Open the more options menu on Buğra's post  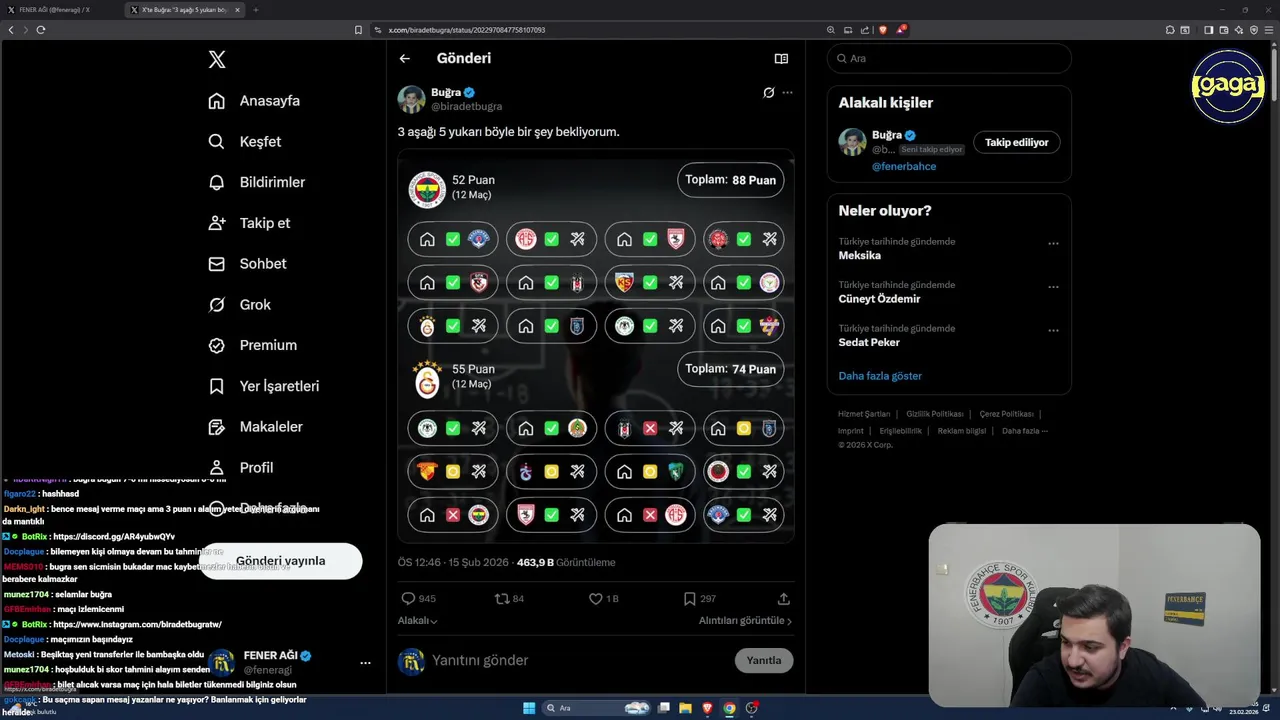point(787,93)
